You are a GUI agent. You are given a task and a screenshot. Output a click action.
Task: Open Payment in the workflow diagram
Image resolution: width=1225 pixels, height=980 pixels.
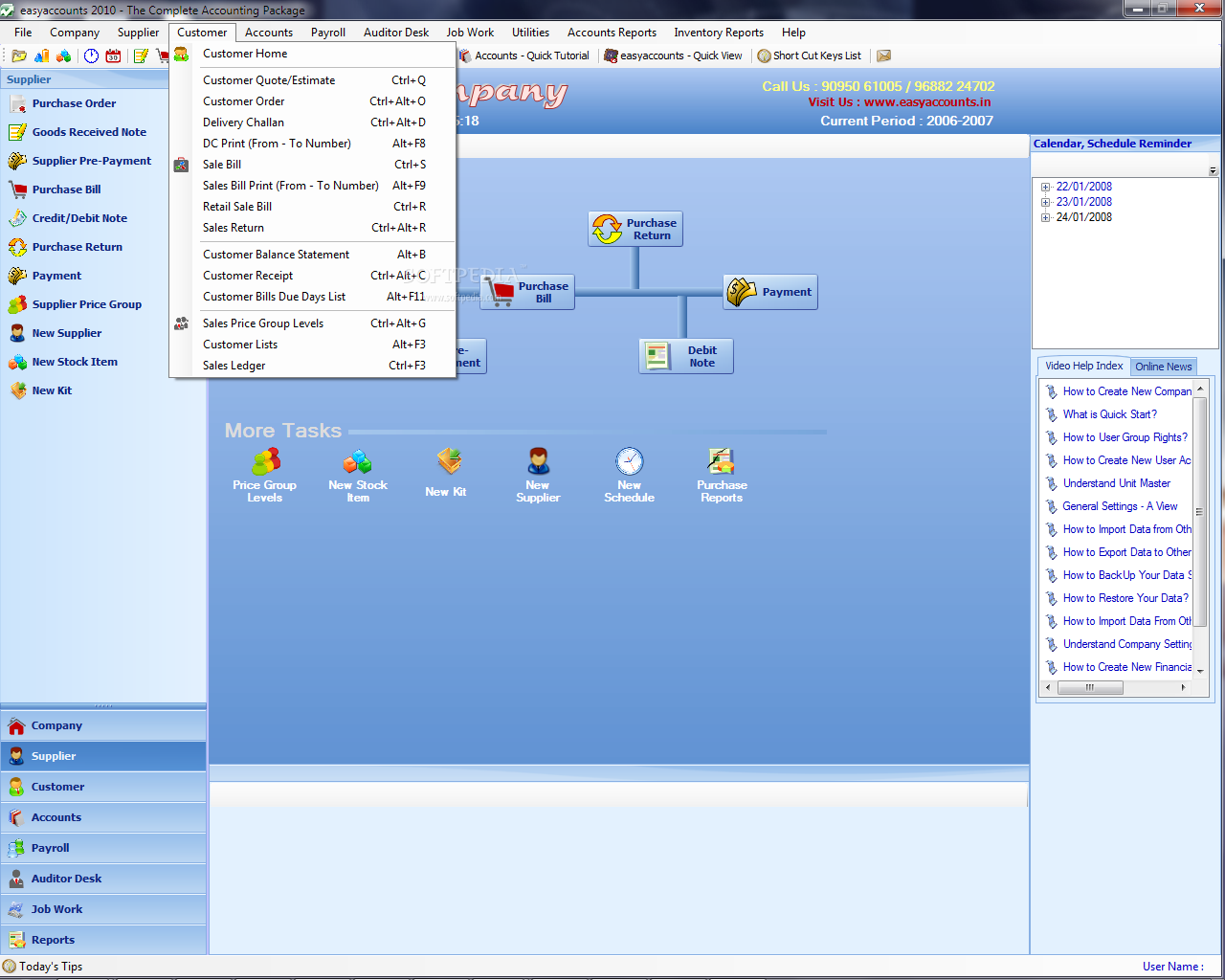point(770,292)
